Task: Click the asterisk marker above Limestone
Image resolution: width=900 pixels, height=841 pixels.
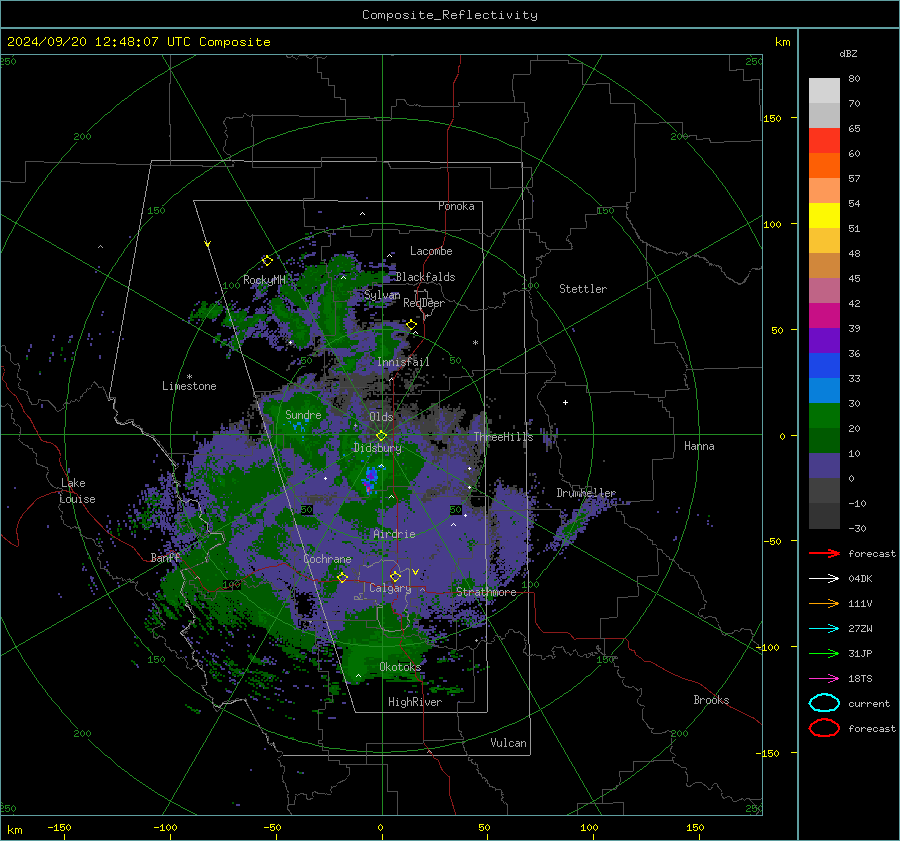Action: (x=189, y=377)
